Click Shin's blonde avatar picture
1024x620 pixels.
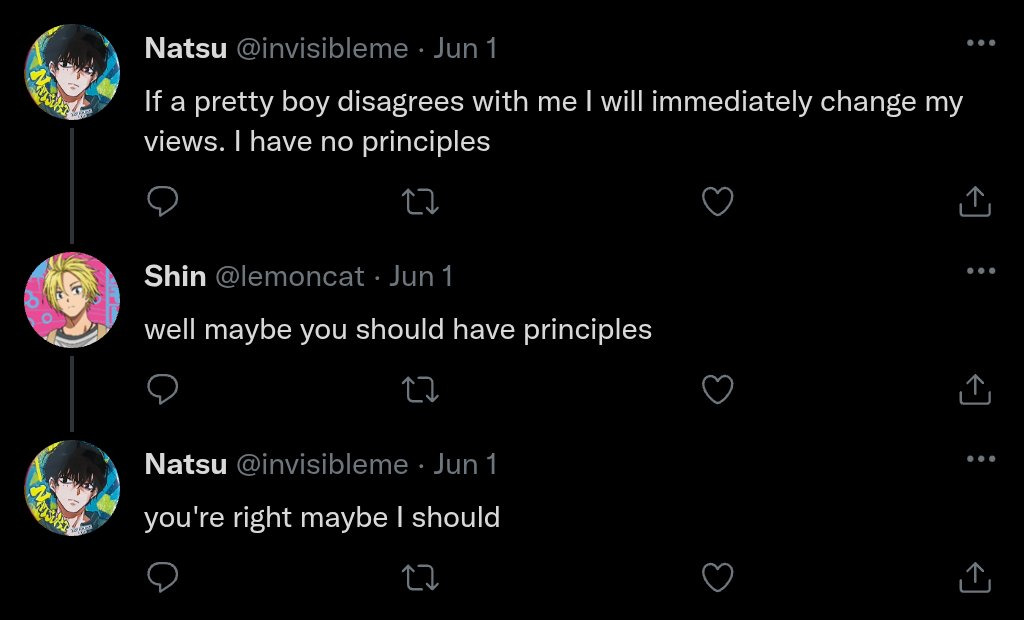(x=71, y=299)
